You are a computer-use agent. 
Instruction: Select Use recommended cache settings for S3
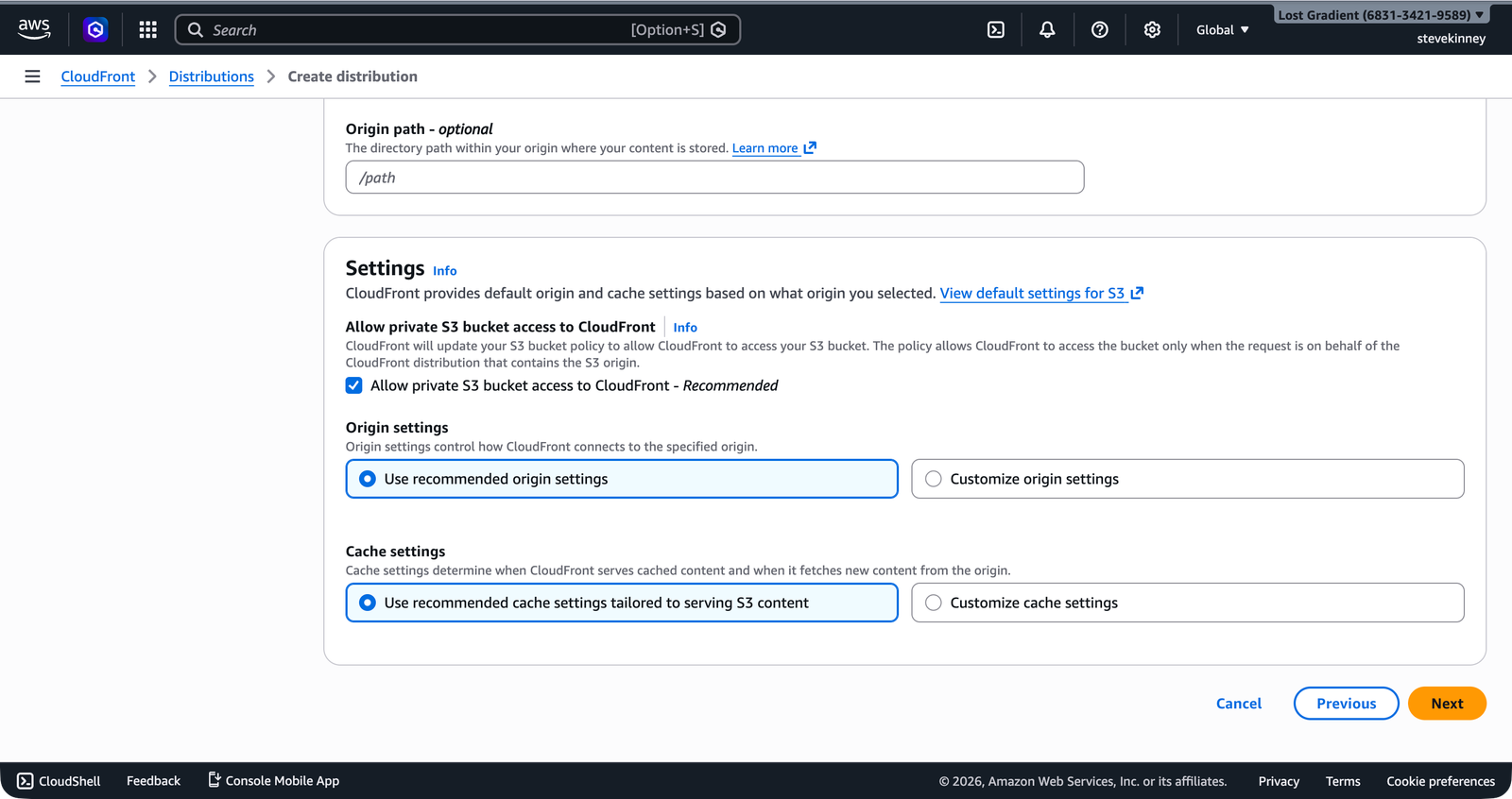[622, 603]
